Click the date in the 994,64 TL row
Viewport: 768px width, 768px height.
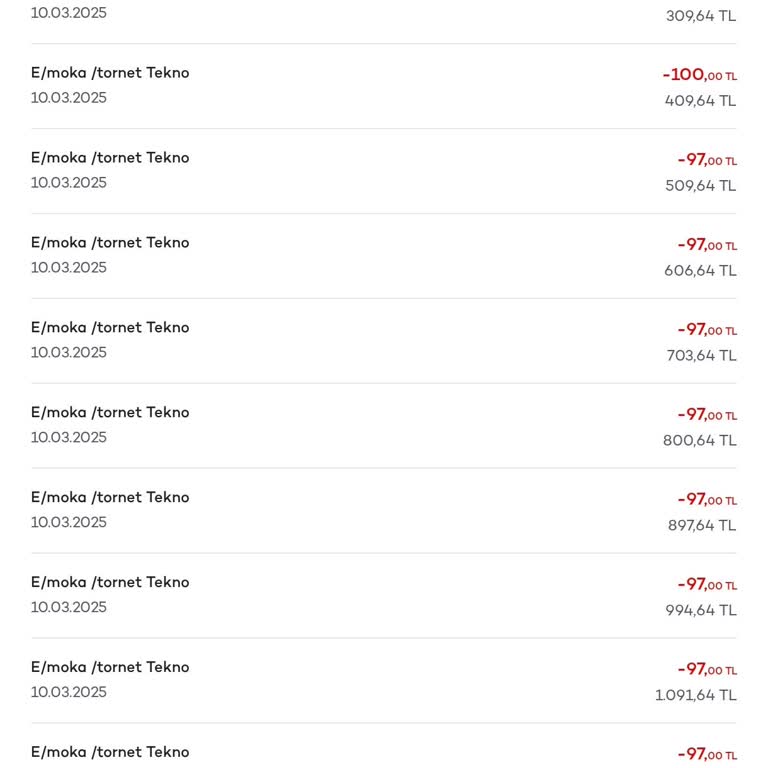click(69, 608)
